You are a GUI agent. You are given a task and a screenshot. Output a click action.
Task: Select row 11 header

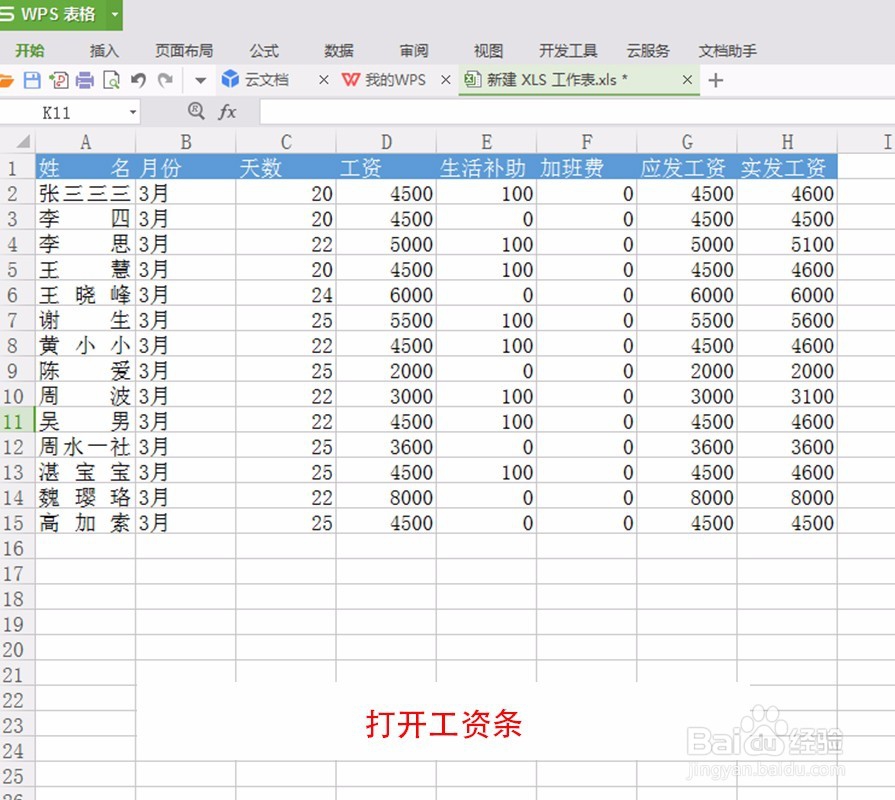coord(13,421)
